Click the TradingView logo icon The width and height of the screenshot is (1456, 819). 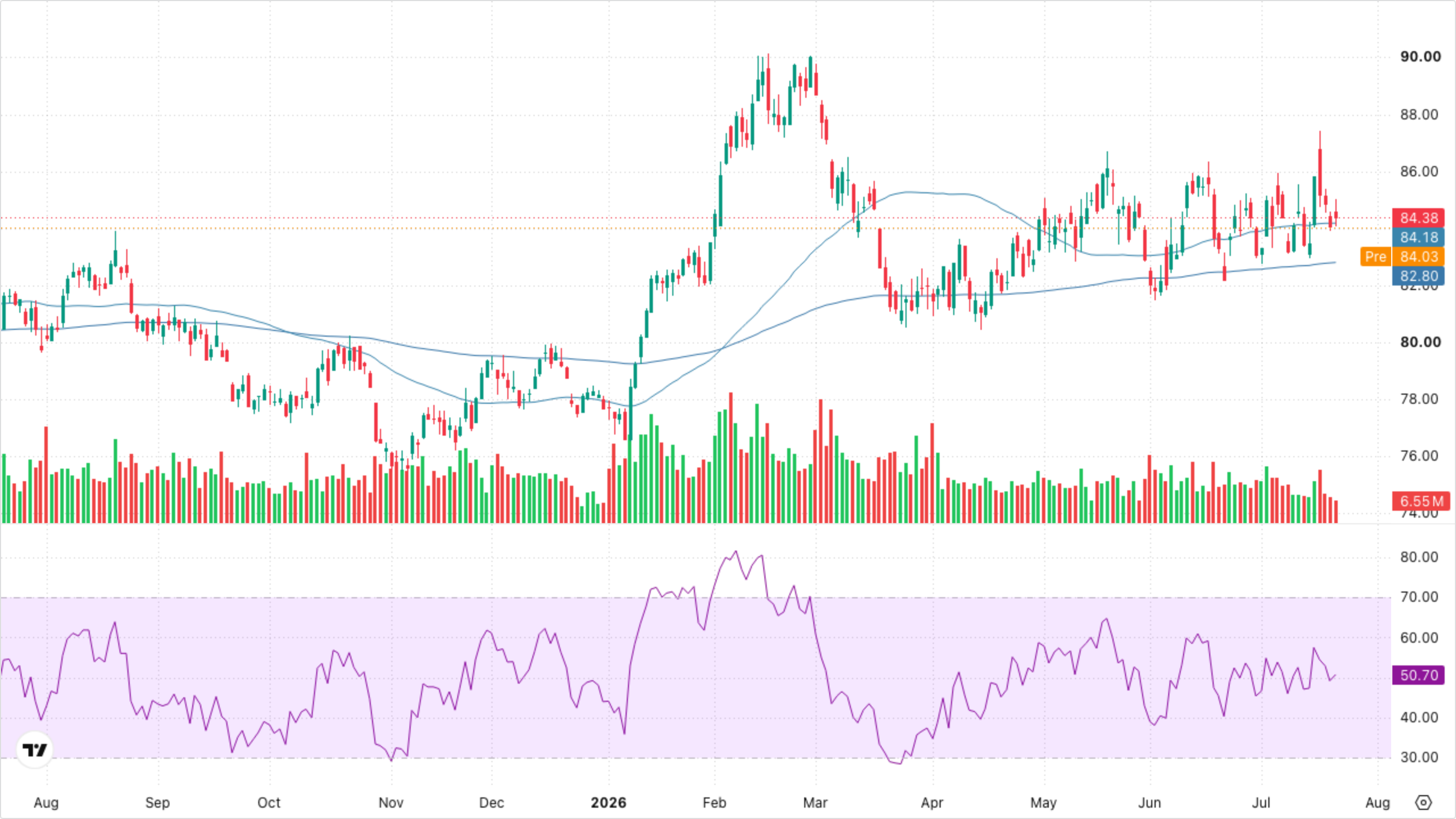pyautogui.click(x=35, y=750)
